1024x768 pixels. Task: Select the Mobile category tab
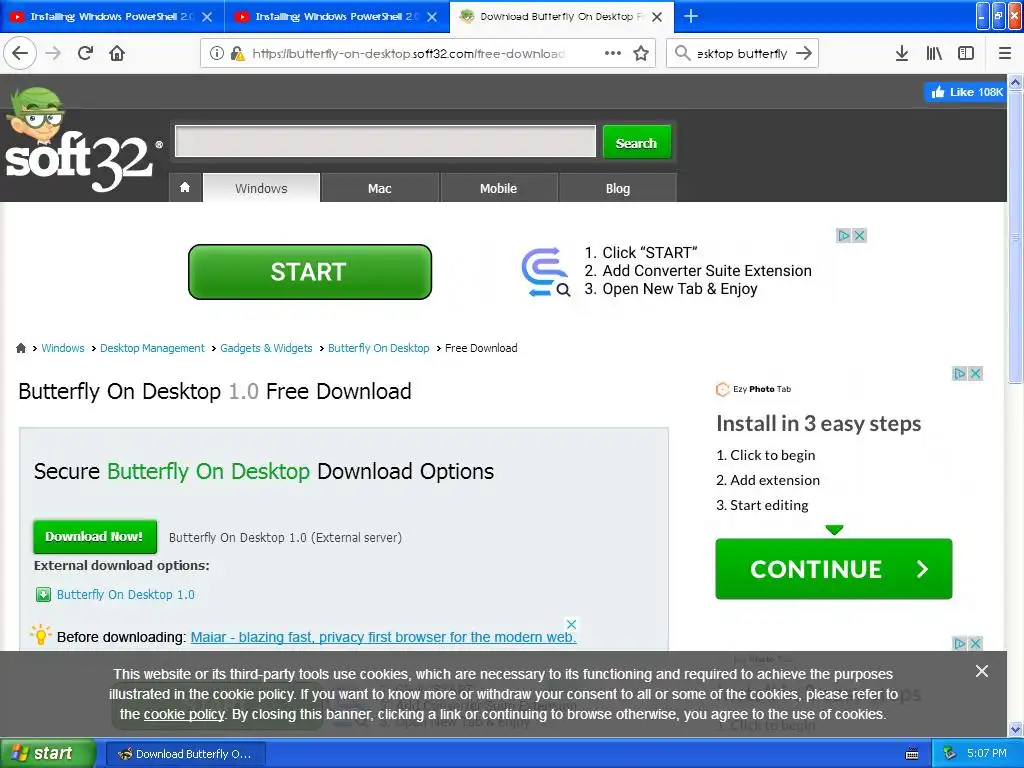coord(498,188)
